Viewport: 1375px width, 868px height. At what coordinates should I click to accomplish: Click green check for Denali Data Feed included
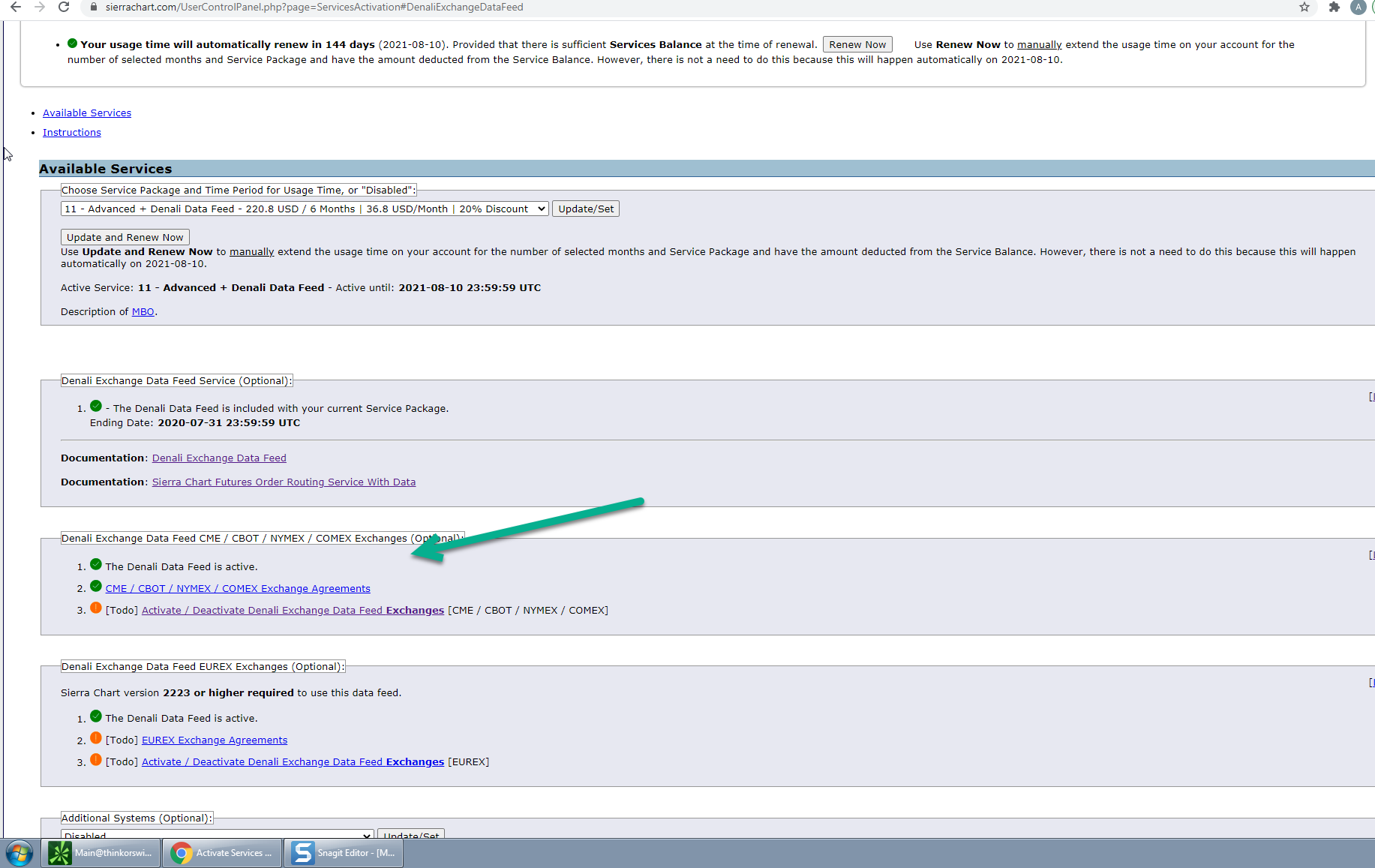(96, 406)
